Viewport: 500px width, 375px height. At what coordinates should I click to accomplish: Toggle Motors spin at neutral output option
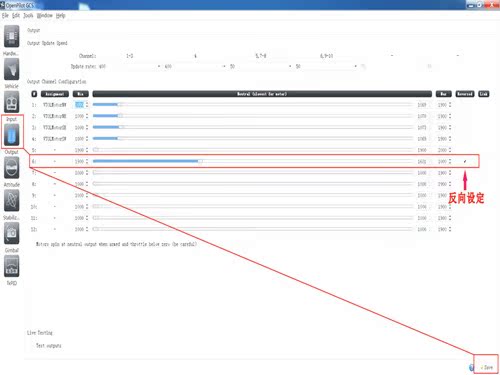point(116,244)
